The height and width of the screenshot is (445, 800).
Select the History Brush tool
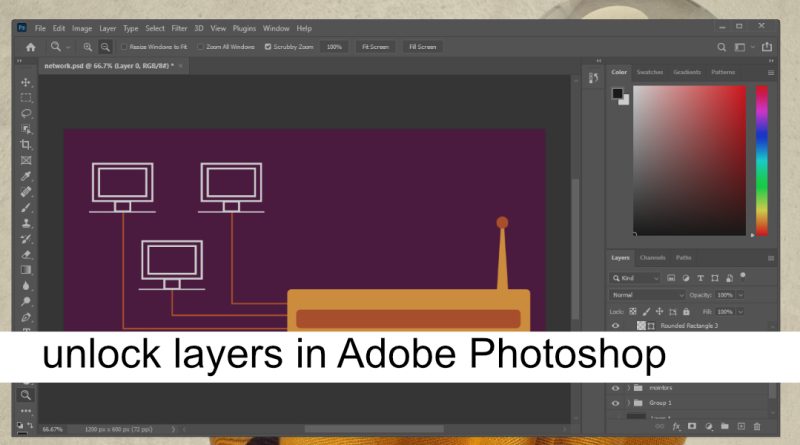click(x=26, y=239)
